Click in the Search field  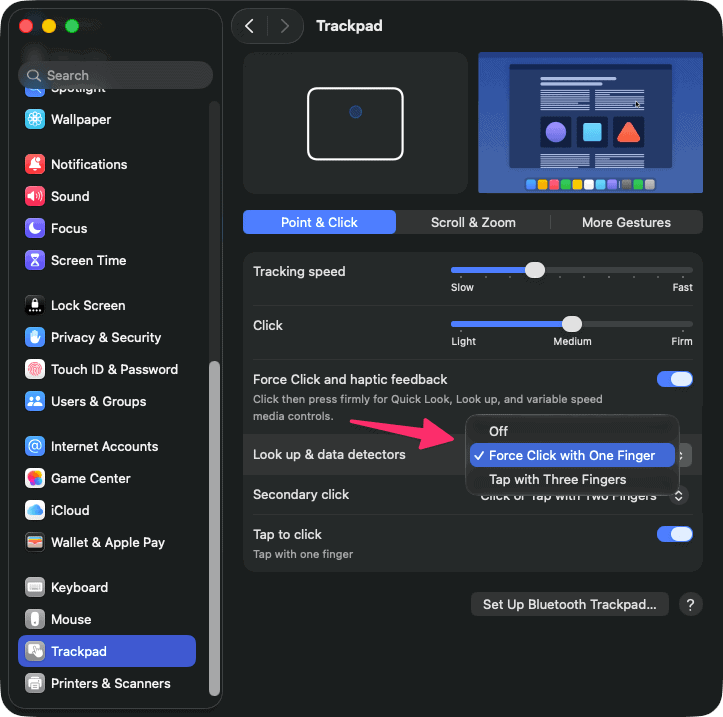tap(115, 75)
